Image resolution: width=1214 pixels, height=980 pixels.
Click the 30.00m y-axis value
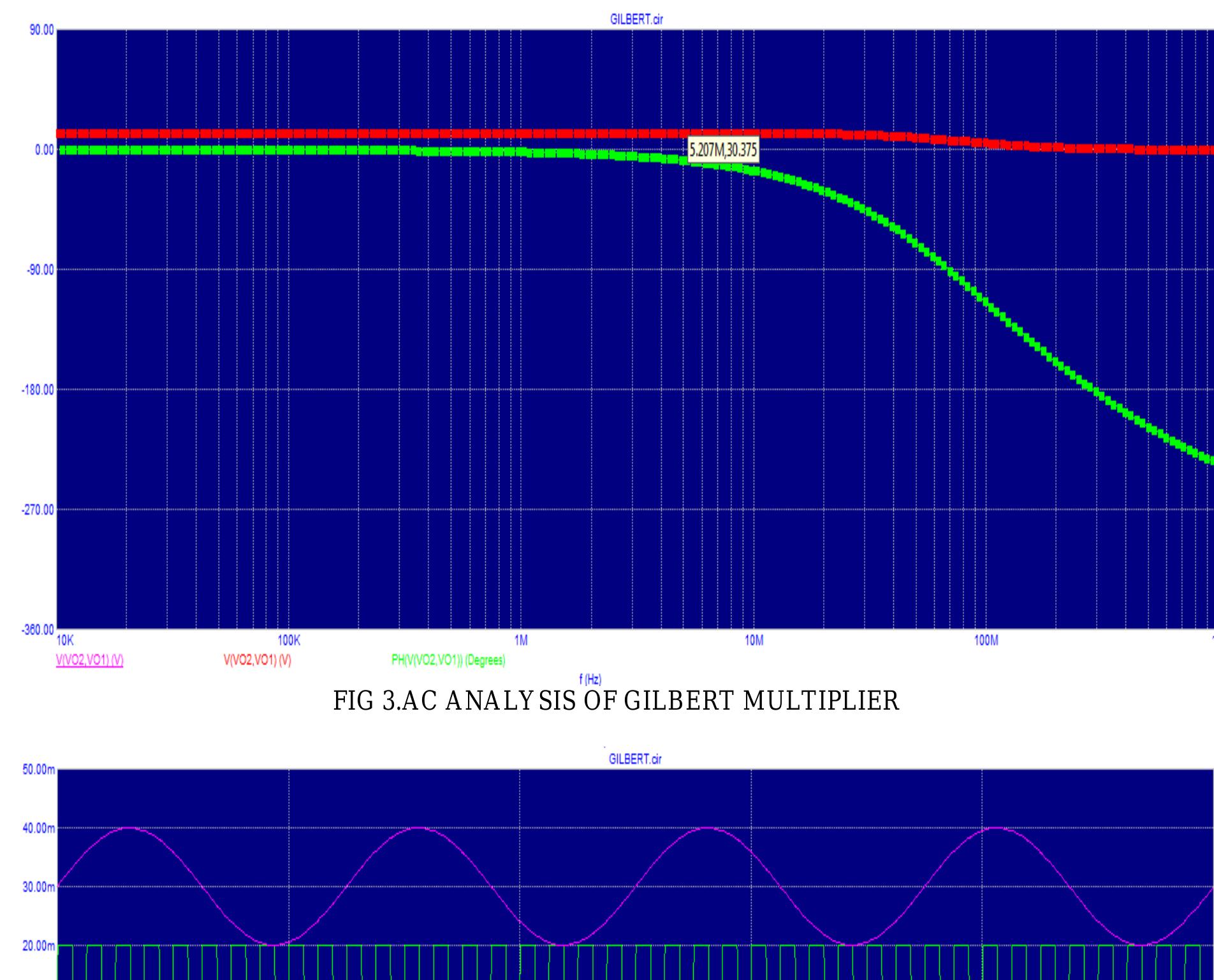pyautogui.click(x=39, y=886)
